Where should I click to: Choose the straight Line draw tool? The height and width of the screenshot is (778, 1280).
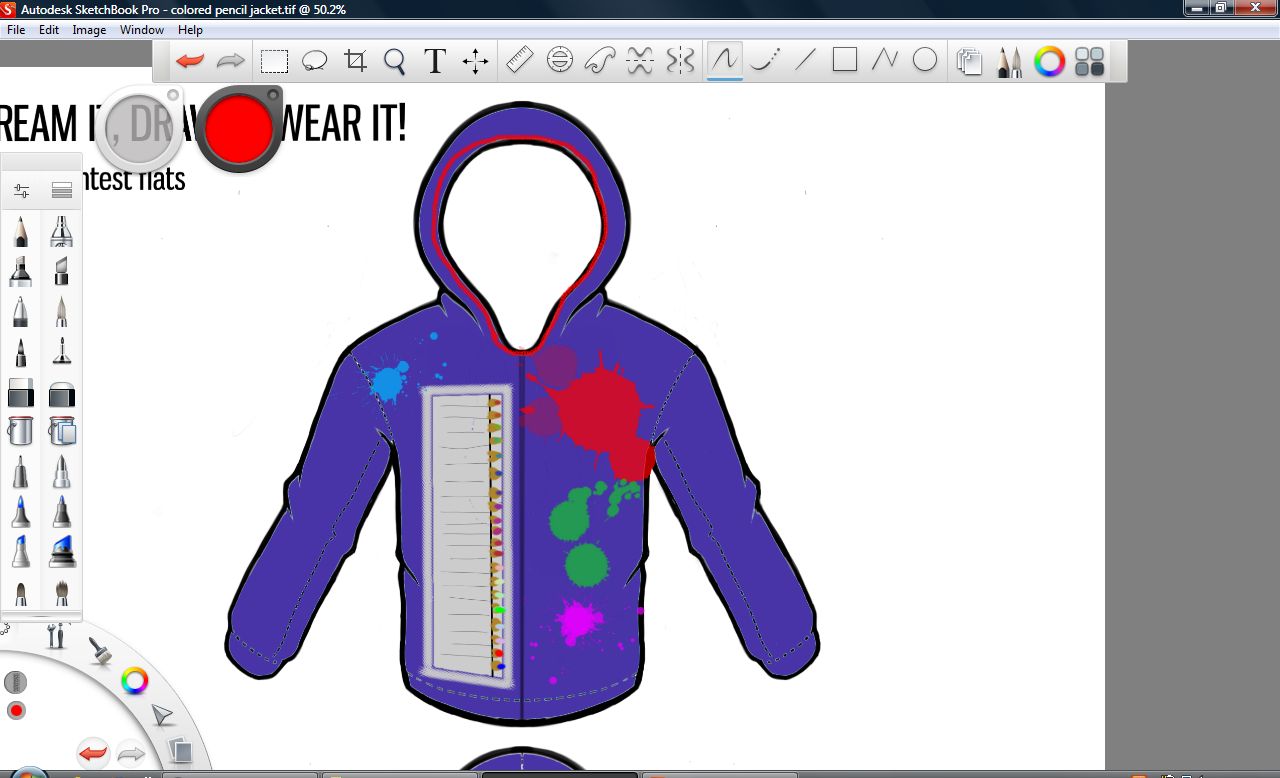[x=805, y=61]
